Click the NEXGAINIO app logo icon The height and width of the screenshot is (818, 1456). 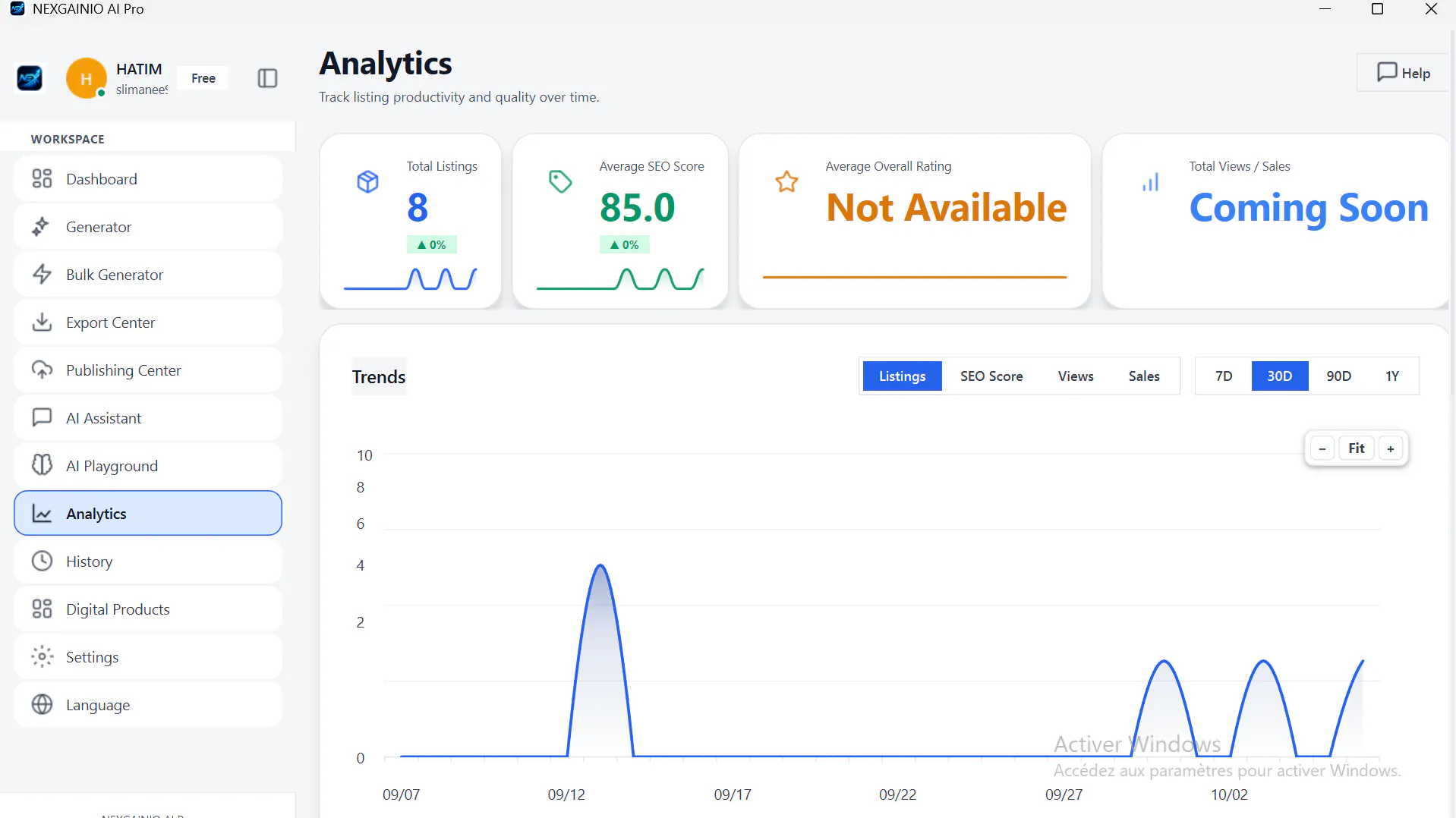tap(30, 78)
